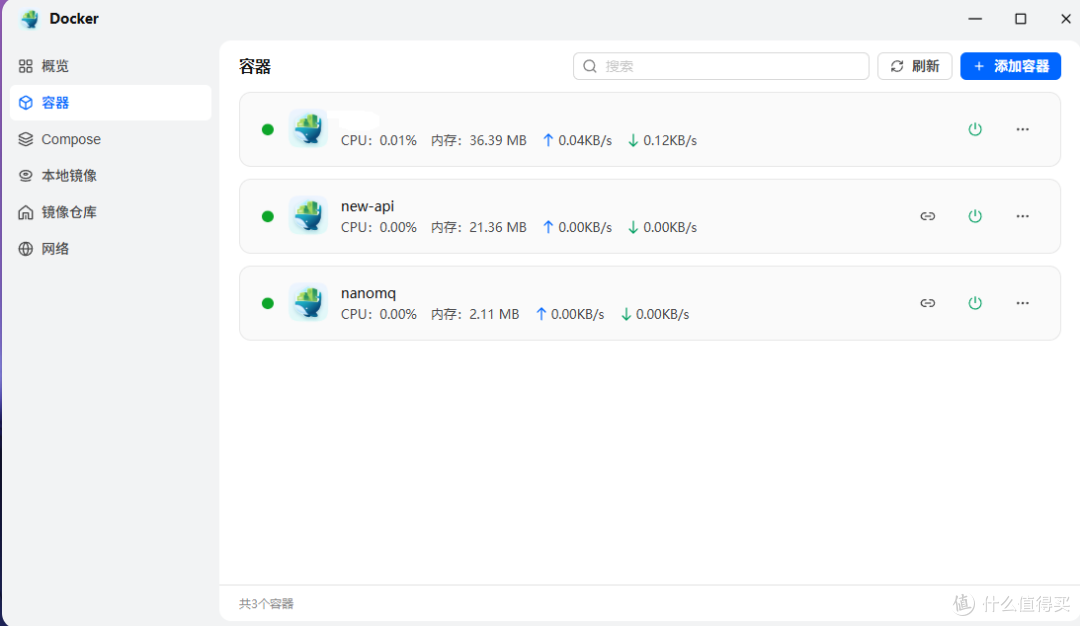This screenshot has width=1080, height=626.
Task: Click the 添加容器 add container button
Action: 1010,66
